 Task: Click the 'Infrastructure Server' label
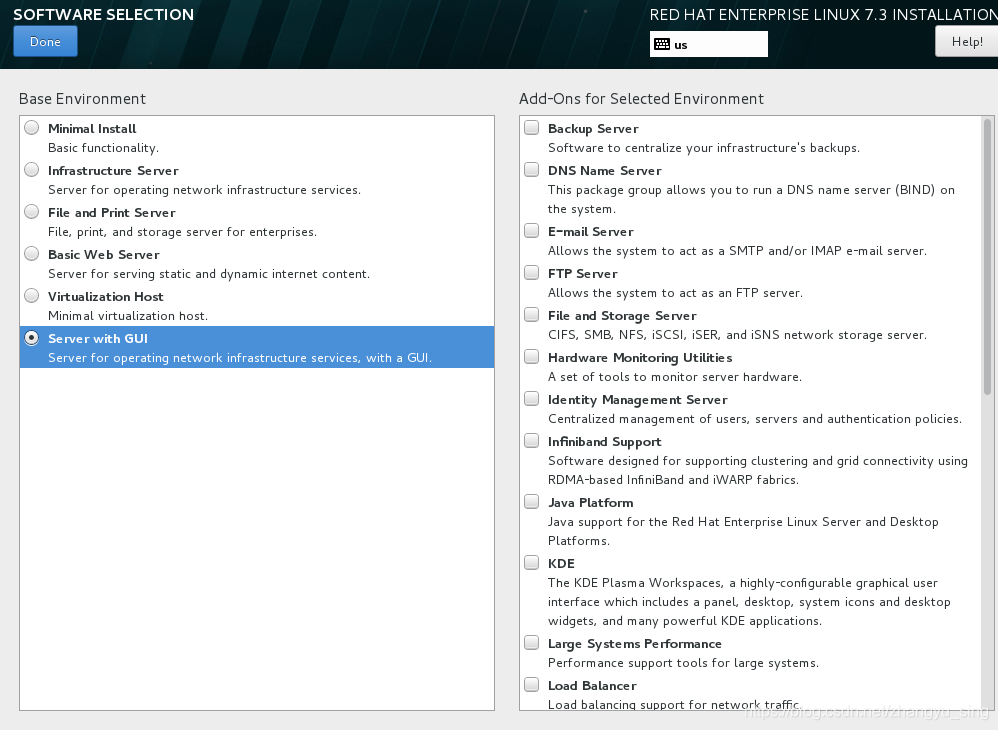[x=113, y=171]
